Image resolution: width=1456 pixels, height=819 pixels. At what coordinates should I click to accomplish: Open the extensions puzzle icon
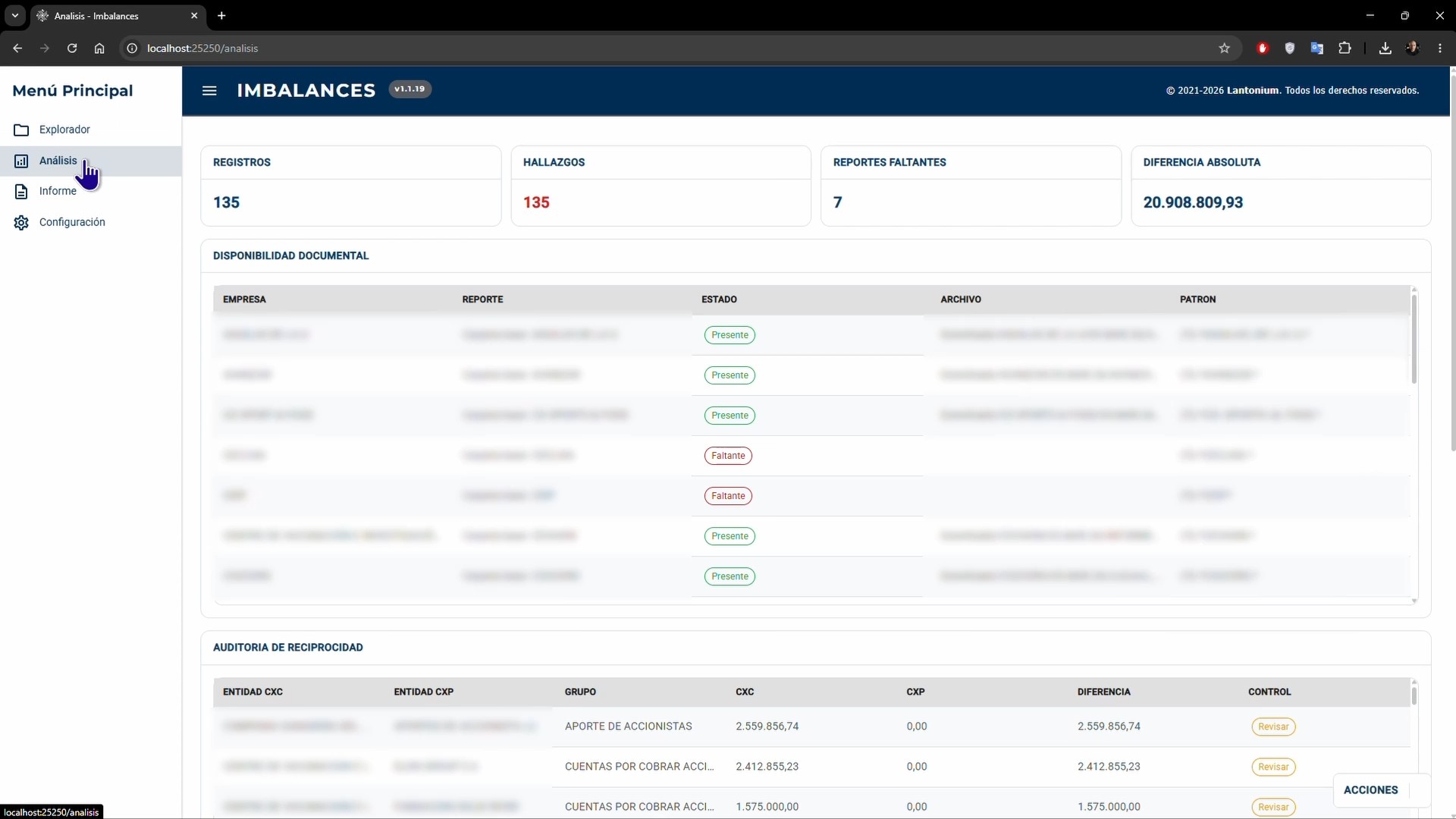(x=1345, y=49)
